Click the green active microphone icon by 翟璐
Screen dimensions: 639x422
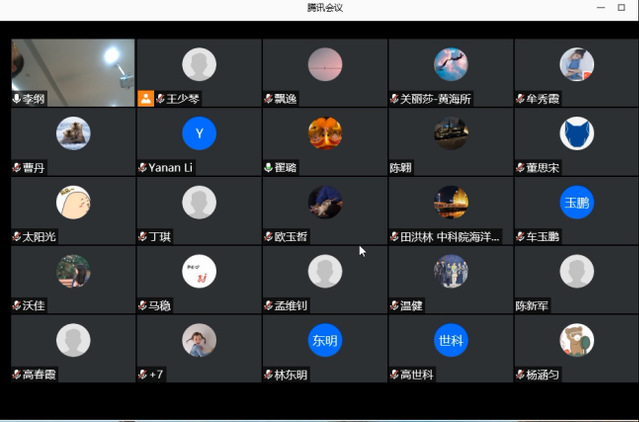[268, 167]
